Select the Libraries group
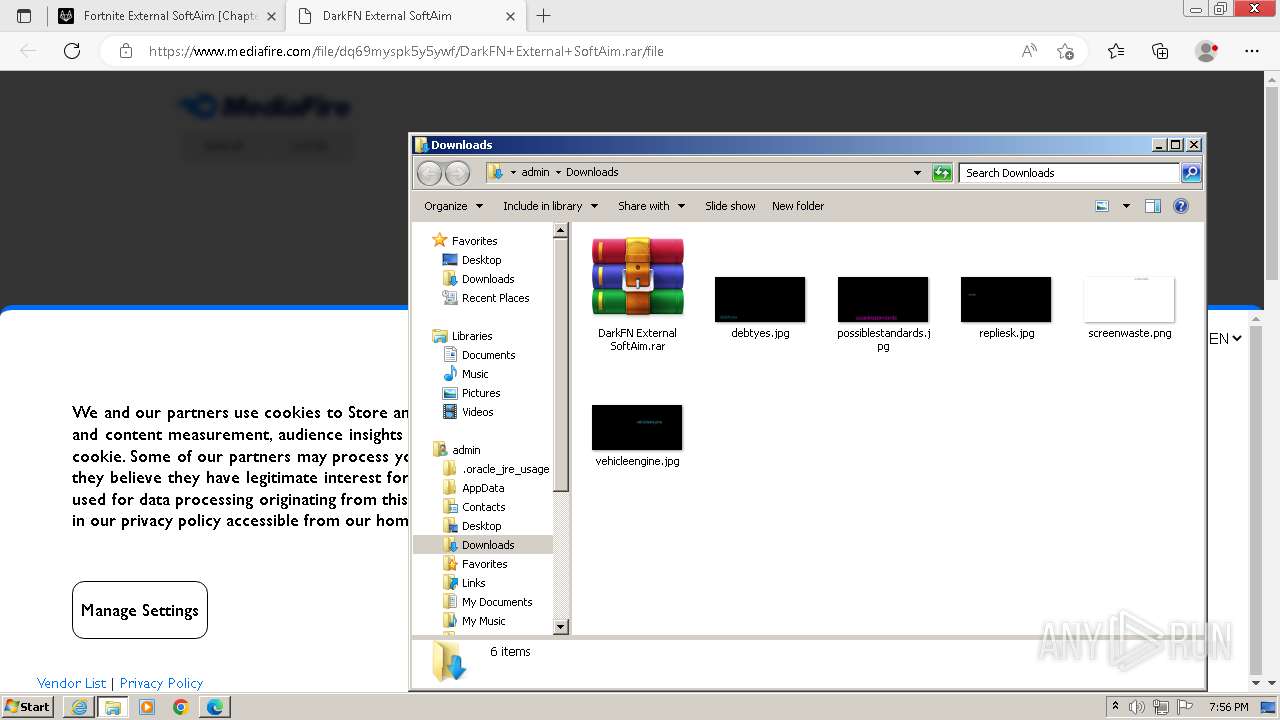 click(472, 336)
